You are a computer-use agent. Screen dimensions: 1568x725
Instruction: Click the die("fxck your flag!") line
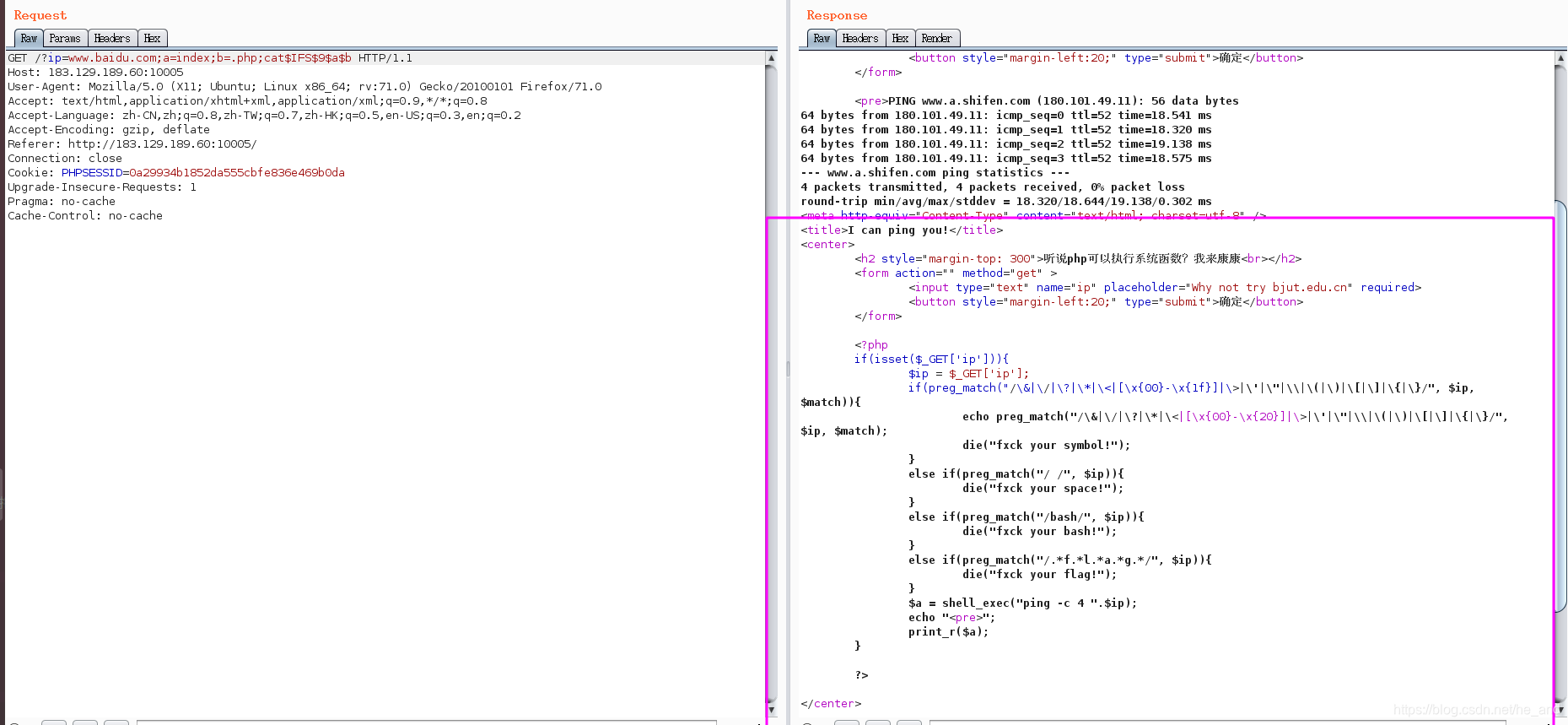point(1040,575)
